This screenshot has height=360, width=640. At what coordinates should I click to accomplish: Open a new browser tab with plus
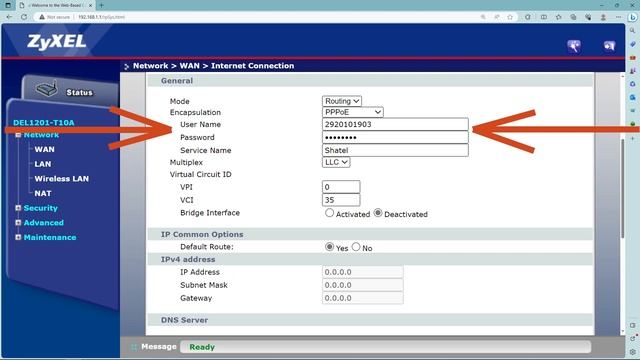click(x=101, y=5)
